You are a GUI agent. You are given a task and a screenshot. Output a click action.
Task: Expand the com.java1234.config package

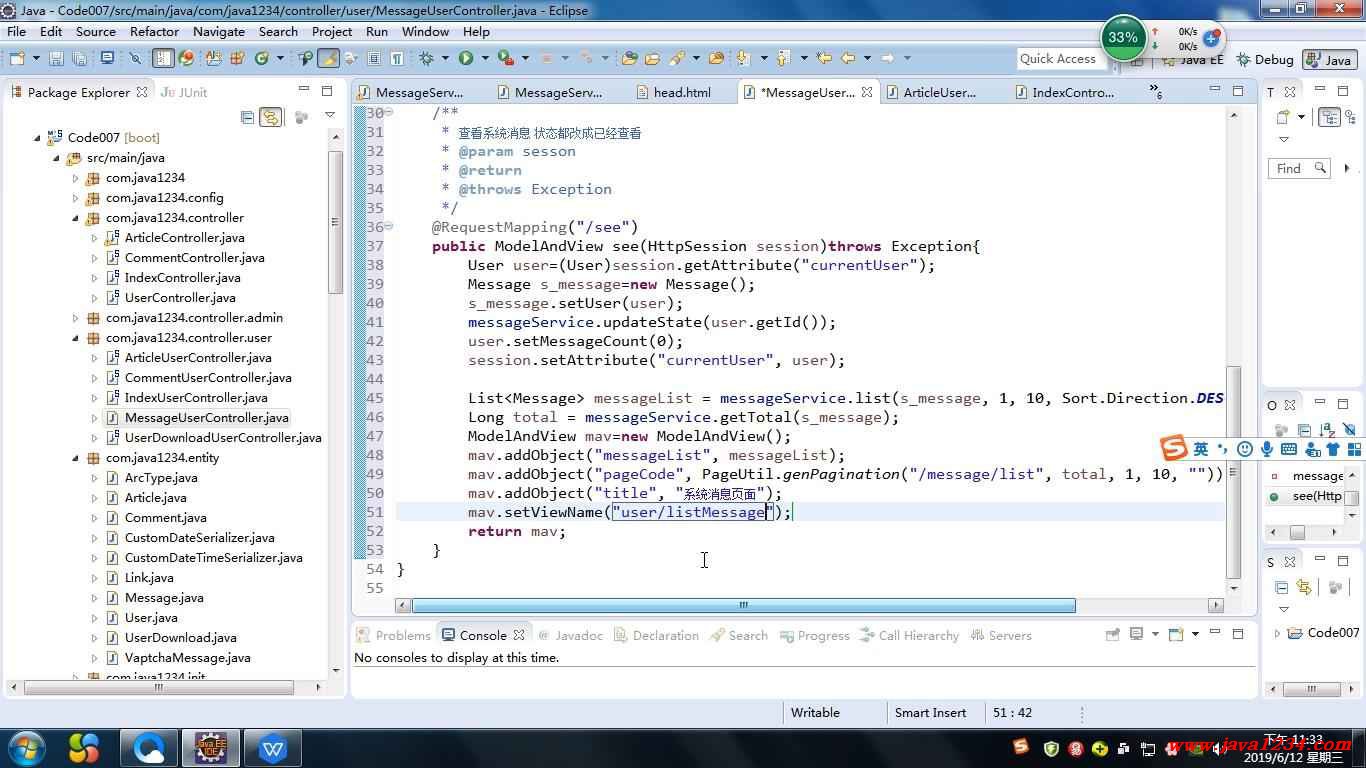[x=76, y=198]
